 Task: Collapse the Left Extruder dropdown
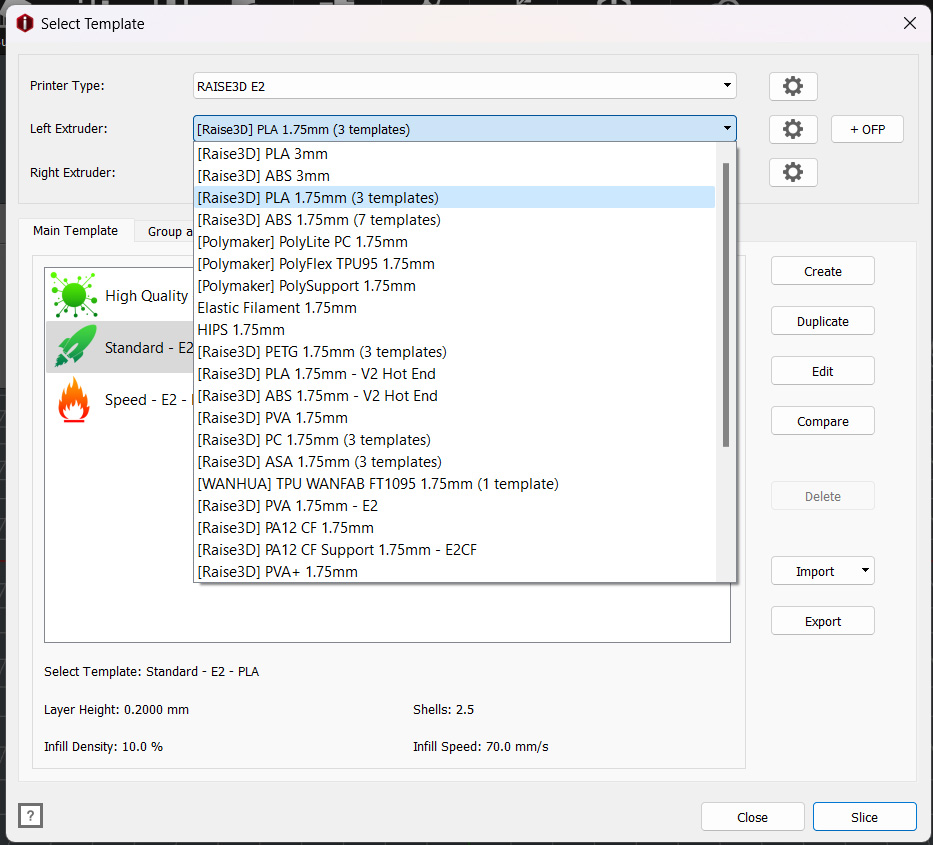[727, 129]
